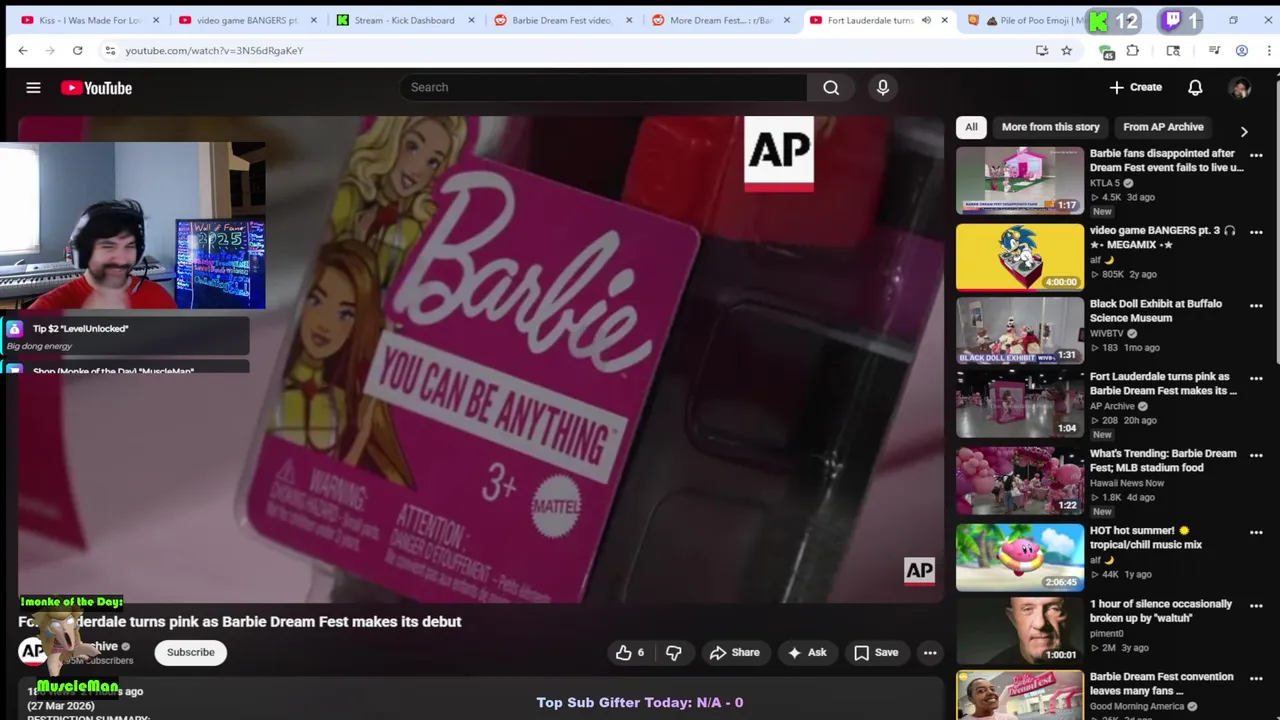The height and width of the screenshot is (720, 1280).
Task: Mute tab via the speaker icon on Fort Lauderdale tab
Action: [926, 20]
